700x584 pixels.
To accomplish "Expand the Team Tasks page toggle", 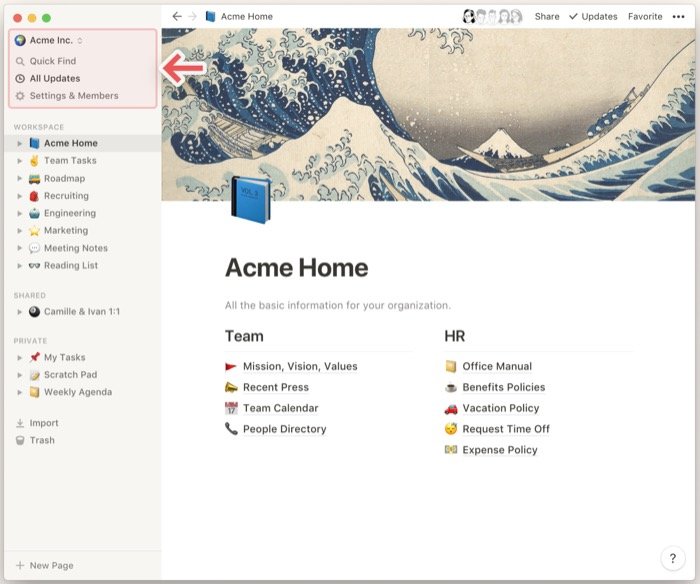I will tap(19, 161).
